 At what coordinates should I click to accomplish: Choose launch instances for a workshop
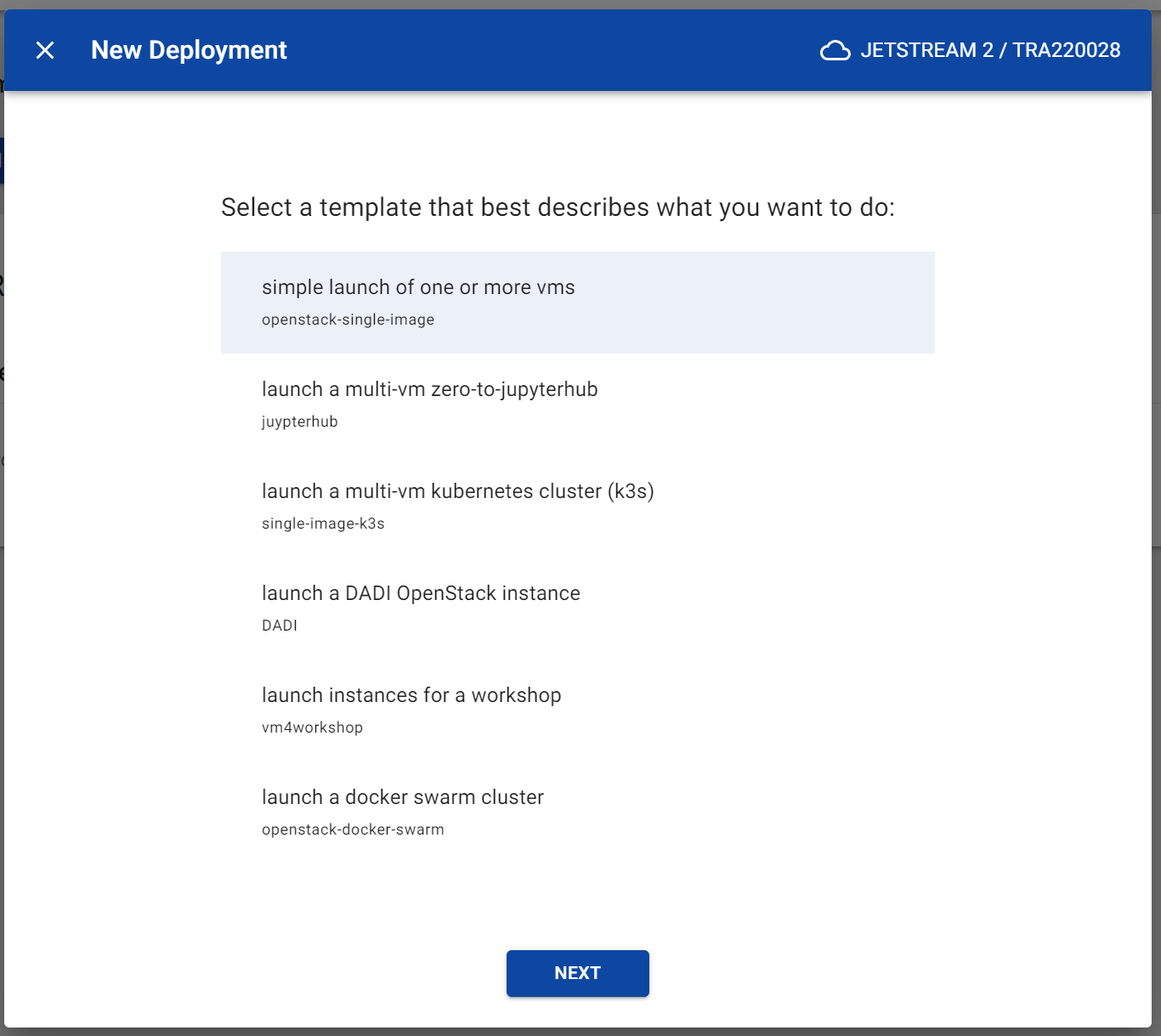coord(578,710)
